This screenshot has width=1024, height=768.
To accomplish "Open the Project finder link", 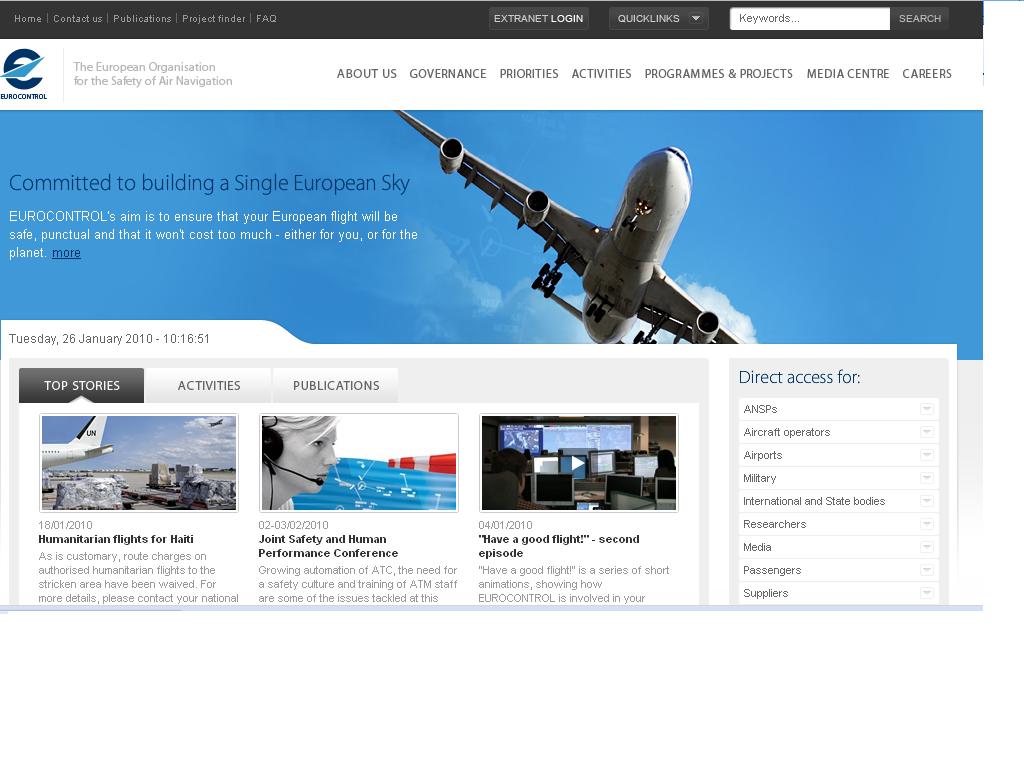I will click(x=214, y=18).
